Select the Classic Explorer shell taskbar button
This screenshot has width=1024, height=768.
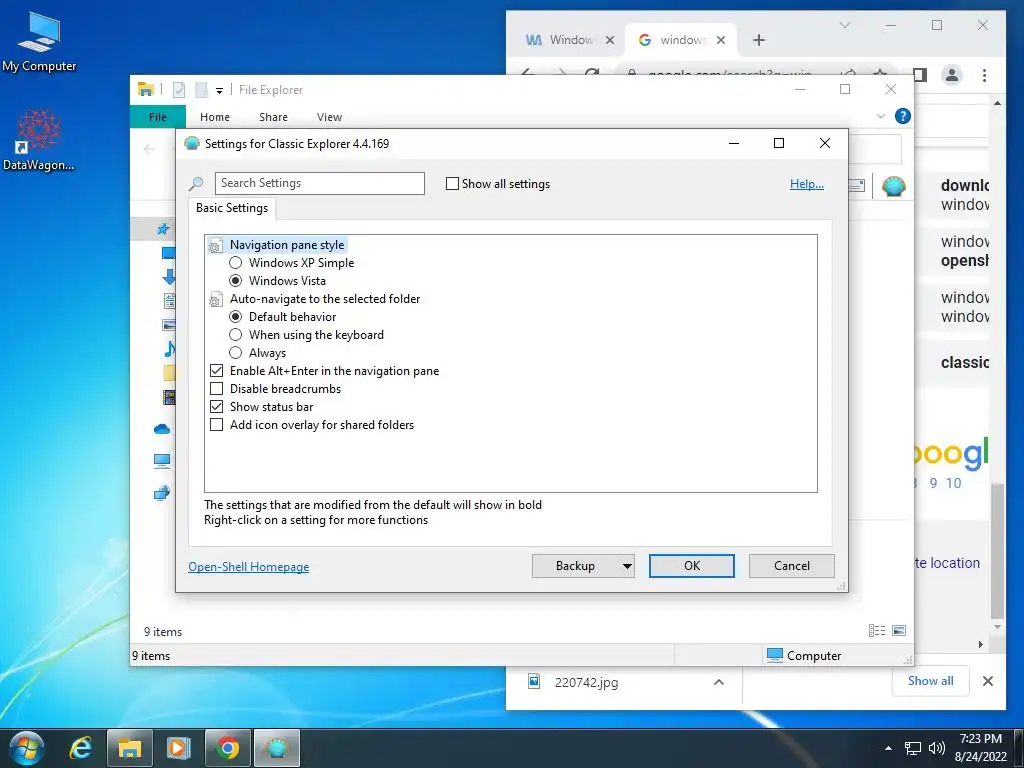277,748
